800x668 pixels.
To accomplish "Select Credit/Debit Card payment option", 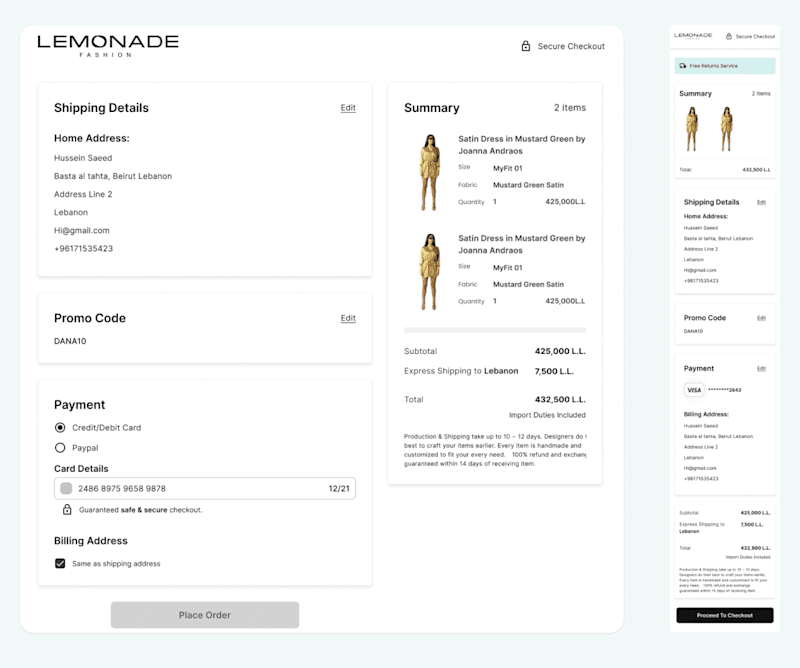I will pyautogui.click(x=60, y=427).
